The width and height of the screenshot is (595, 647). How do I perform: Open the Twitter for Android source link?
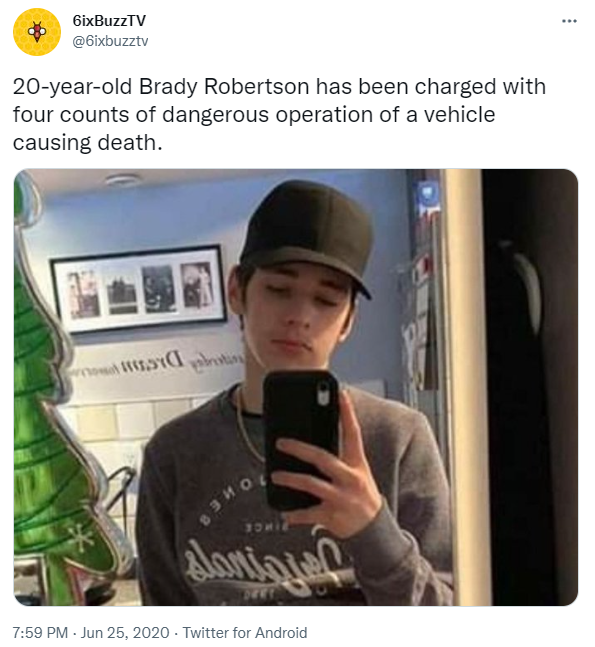click(245, 633)
